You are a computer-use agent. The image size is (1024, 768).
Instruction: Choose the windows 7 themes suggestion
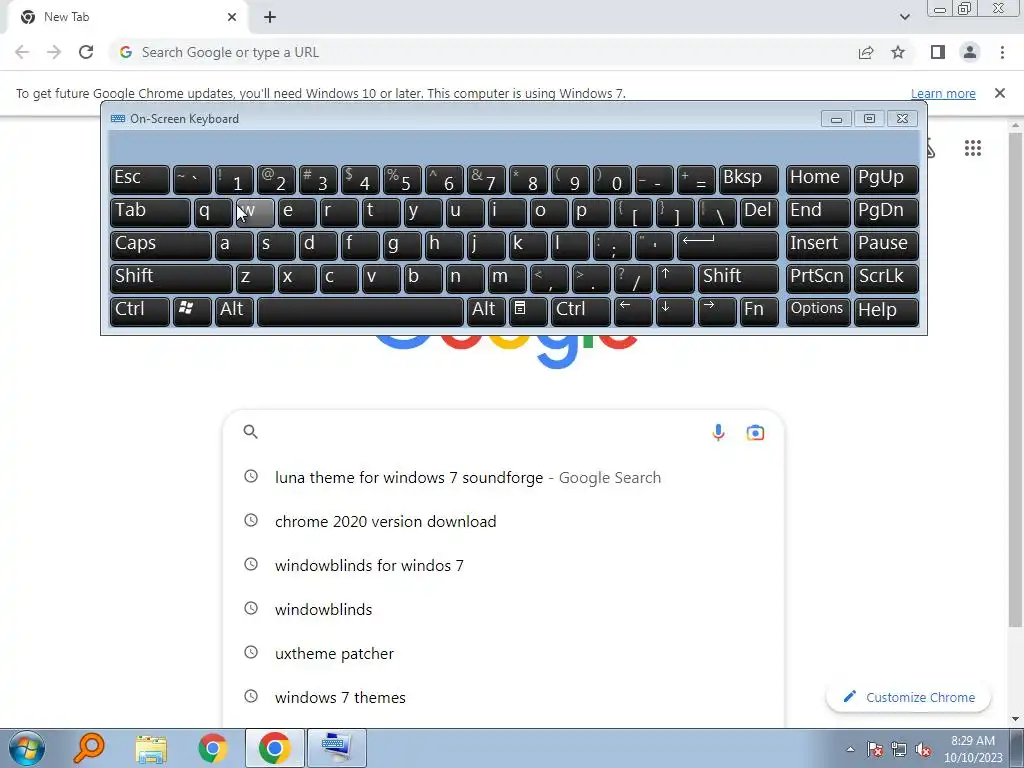503,697
